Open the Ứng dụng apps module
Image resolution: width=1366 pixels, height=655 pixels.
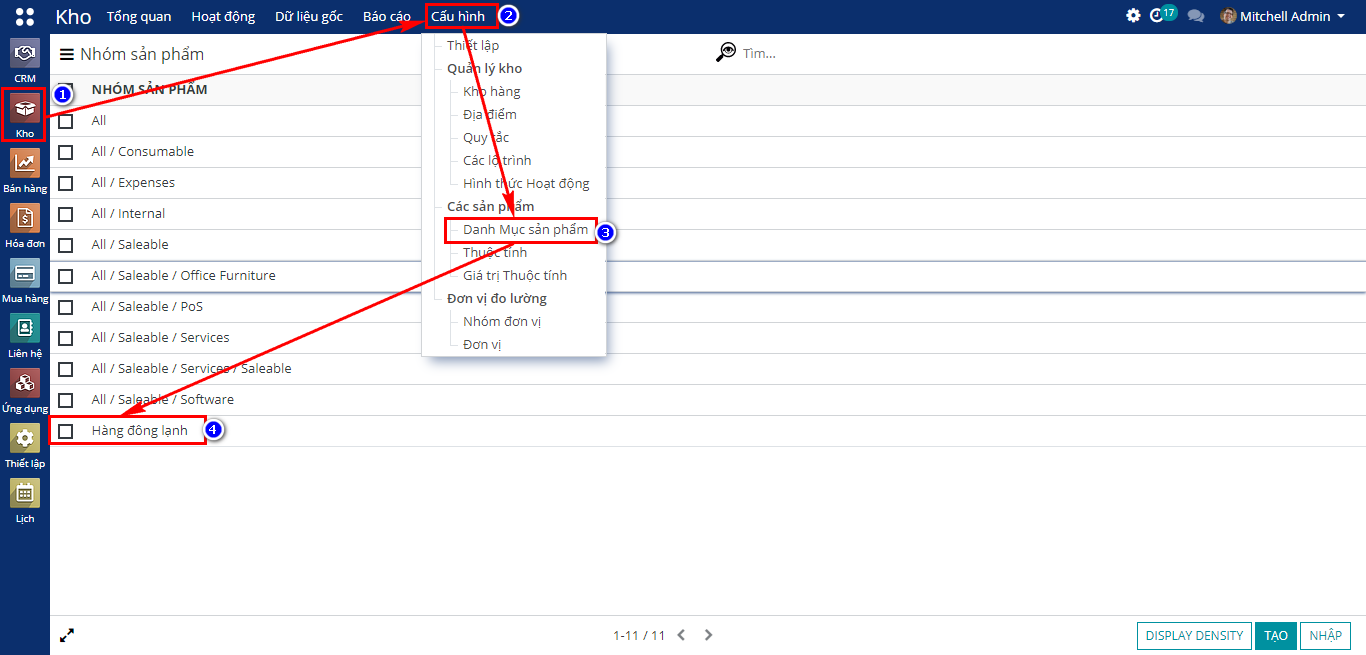[x=25, y=390]
